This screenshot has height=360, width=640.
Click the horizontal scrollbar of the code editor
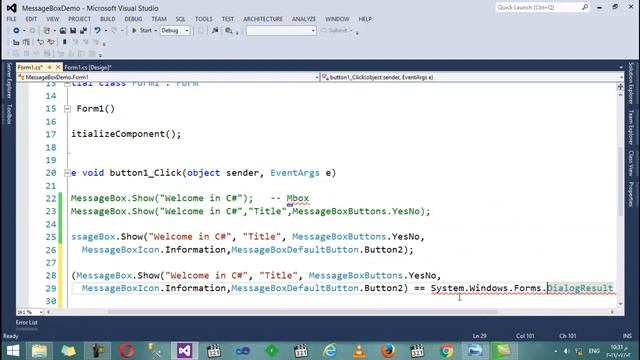click(x=302, y=312)
